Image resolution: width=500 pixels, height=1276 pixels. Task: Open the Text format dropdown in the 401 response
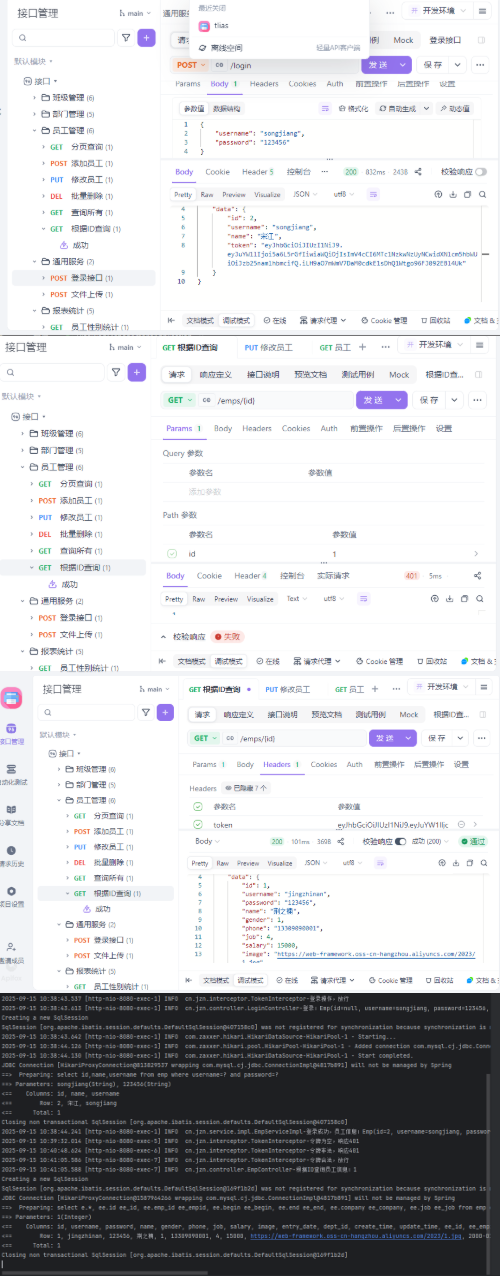(297, 598)
